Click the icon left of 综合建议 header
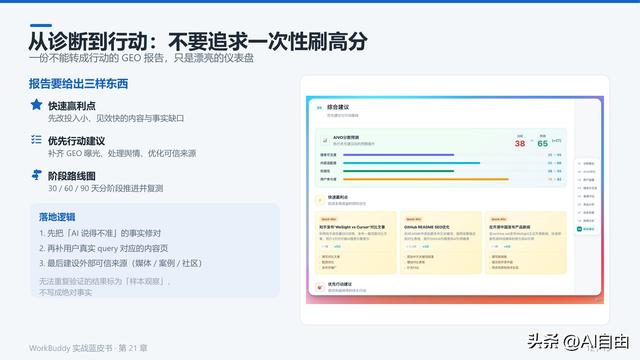This screenshot has width=640, height=360. [319, 108]
